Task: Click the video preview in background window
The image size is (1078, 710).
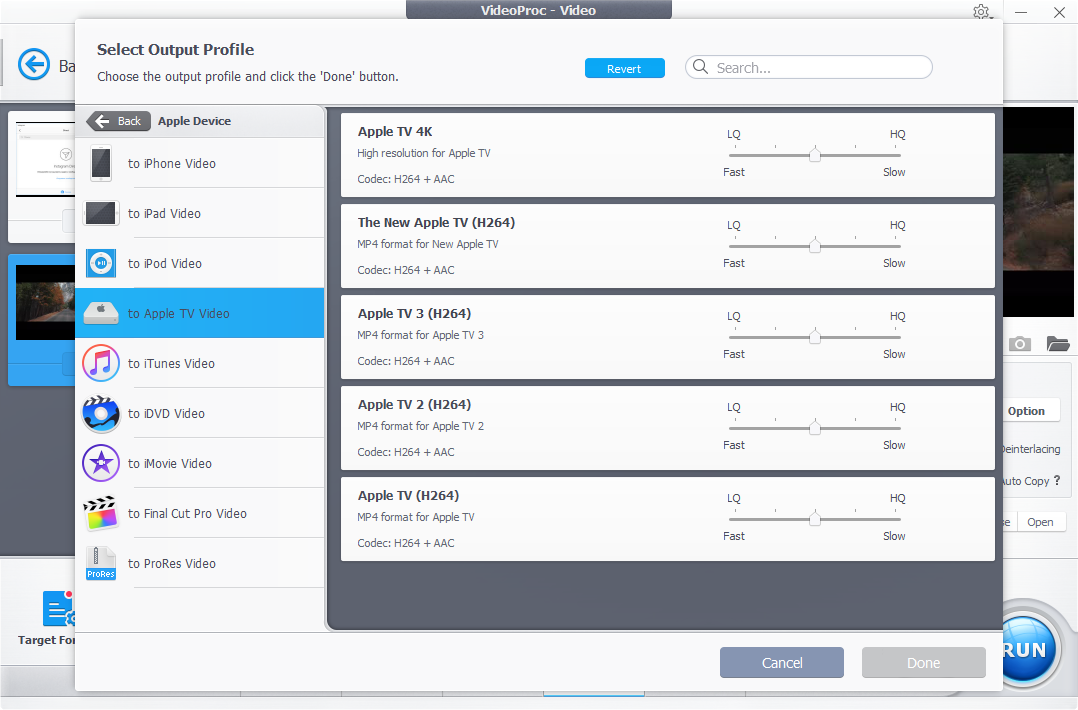Action: 1038,212
